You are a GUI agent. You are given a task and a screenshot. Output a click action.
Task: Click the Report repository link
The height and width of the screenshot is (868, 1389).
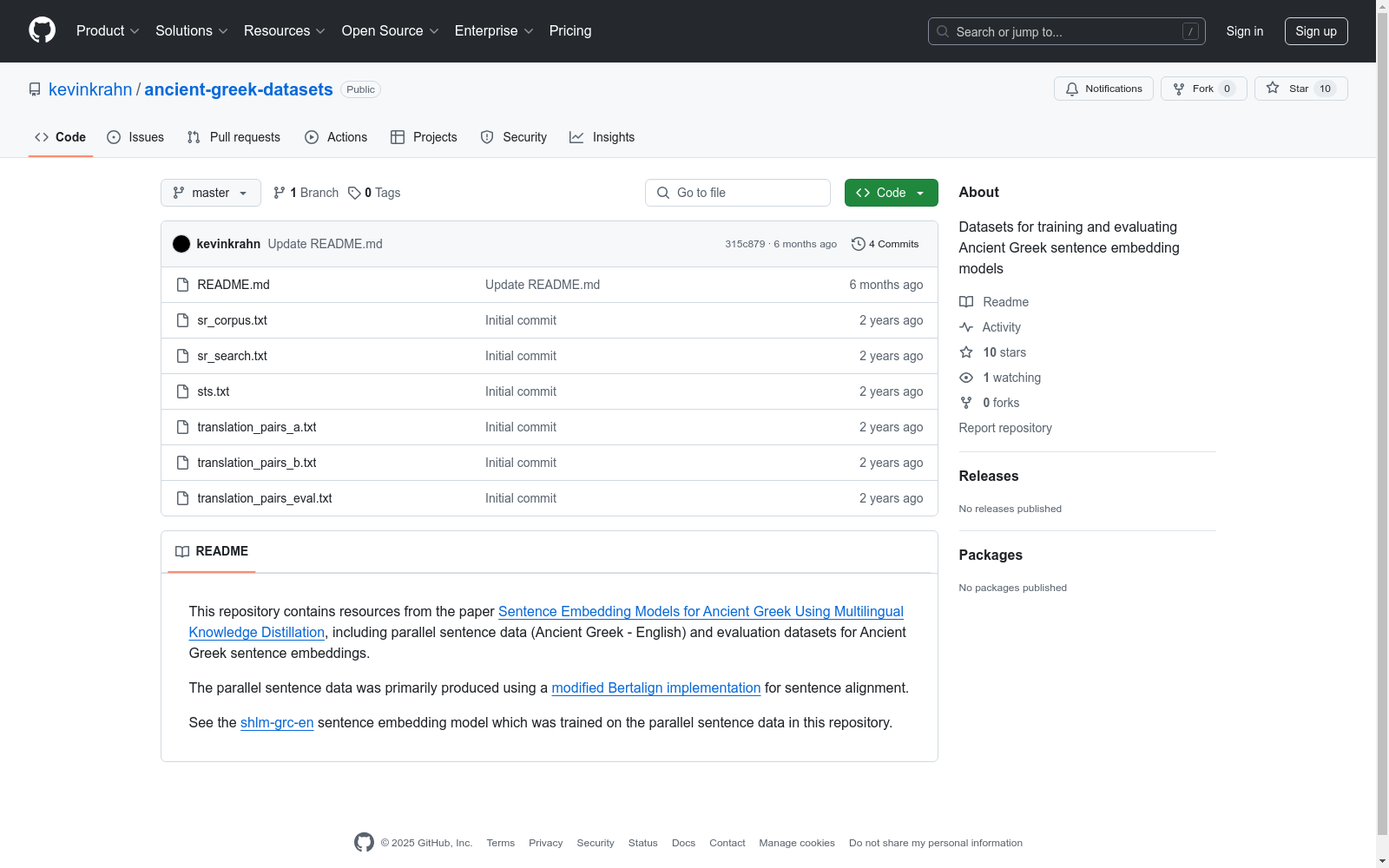click(x=1005, y=428)
